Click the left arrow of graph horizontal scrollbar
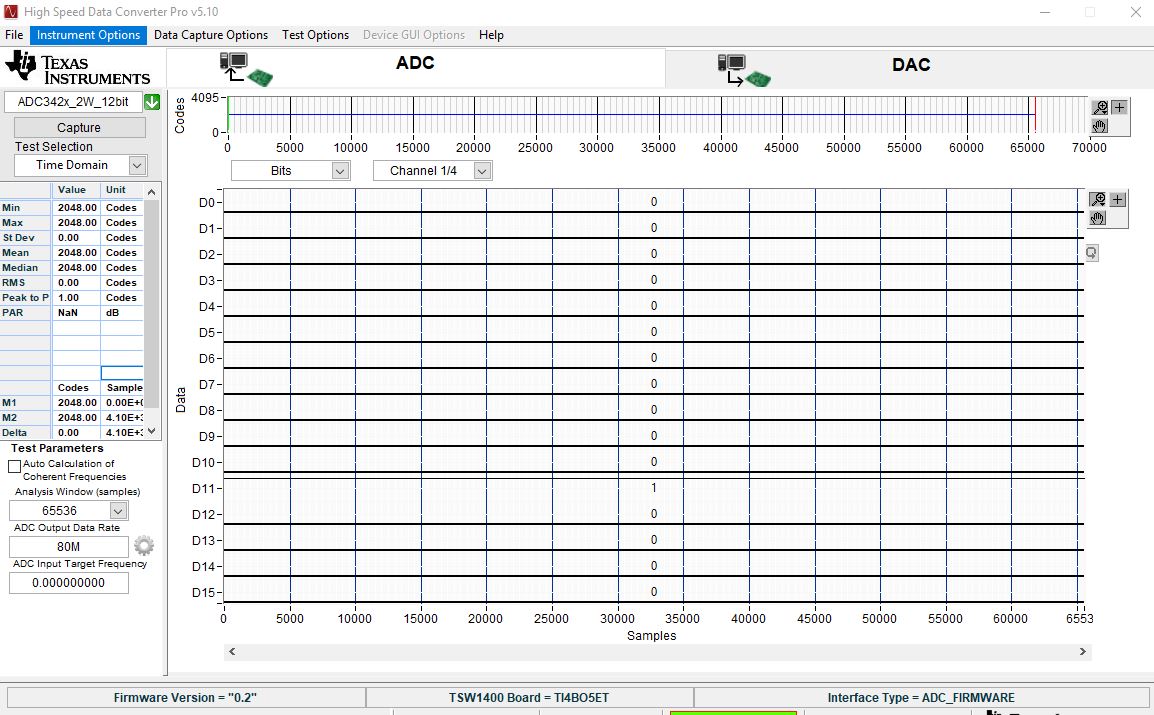This screenshot has height=715, width=1154. click(233, 652)
